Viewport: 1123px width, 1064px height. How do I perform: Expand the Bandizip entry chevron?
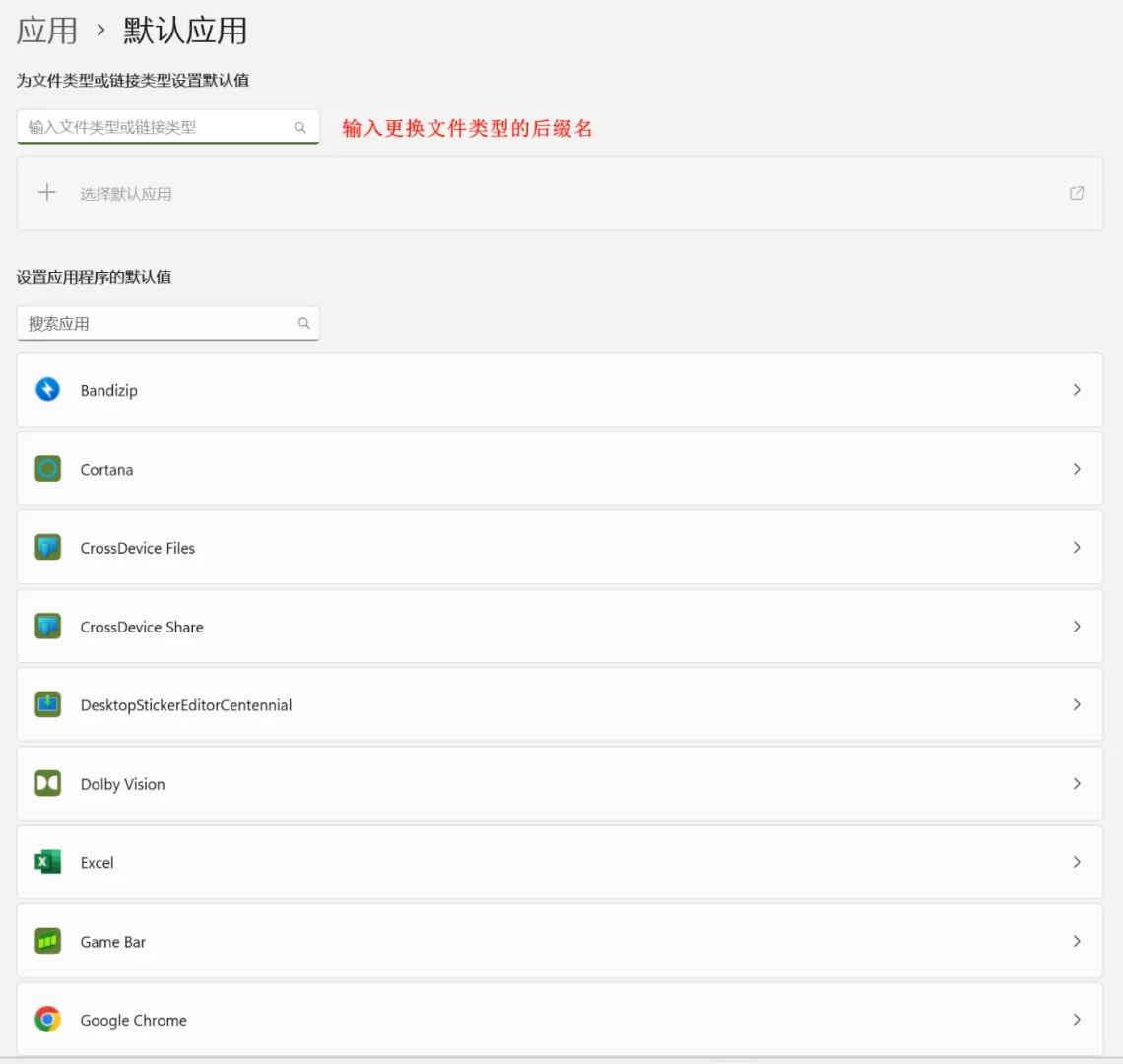(1076, 389)
